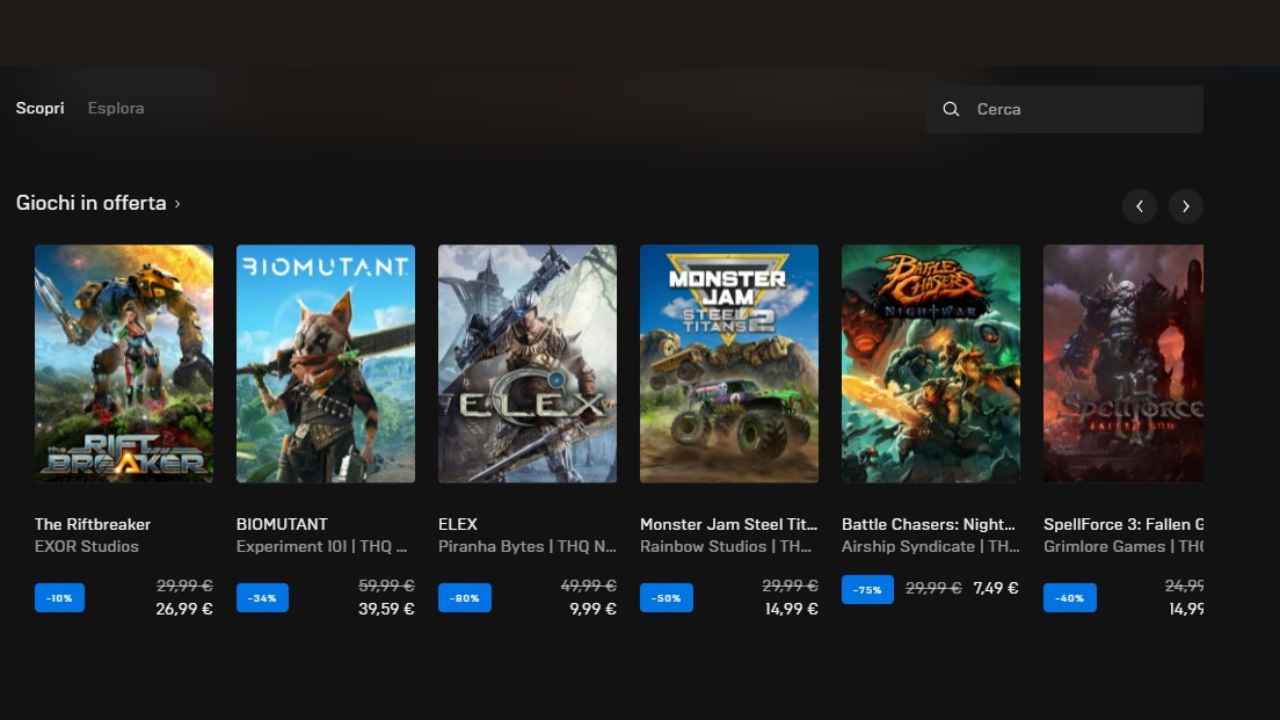Open The Riftbreaker cover art
1280x720 pixels.
[x=124, y=364]
